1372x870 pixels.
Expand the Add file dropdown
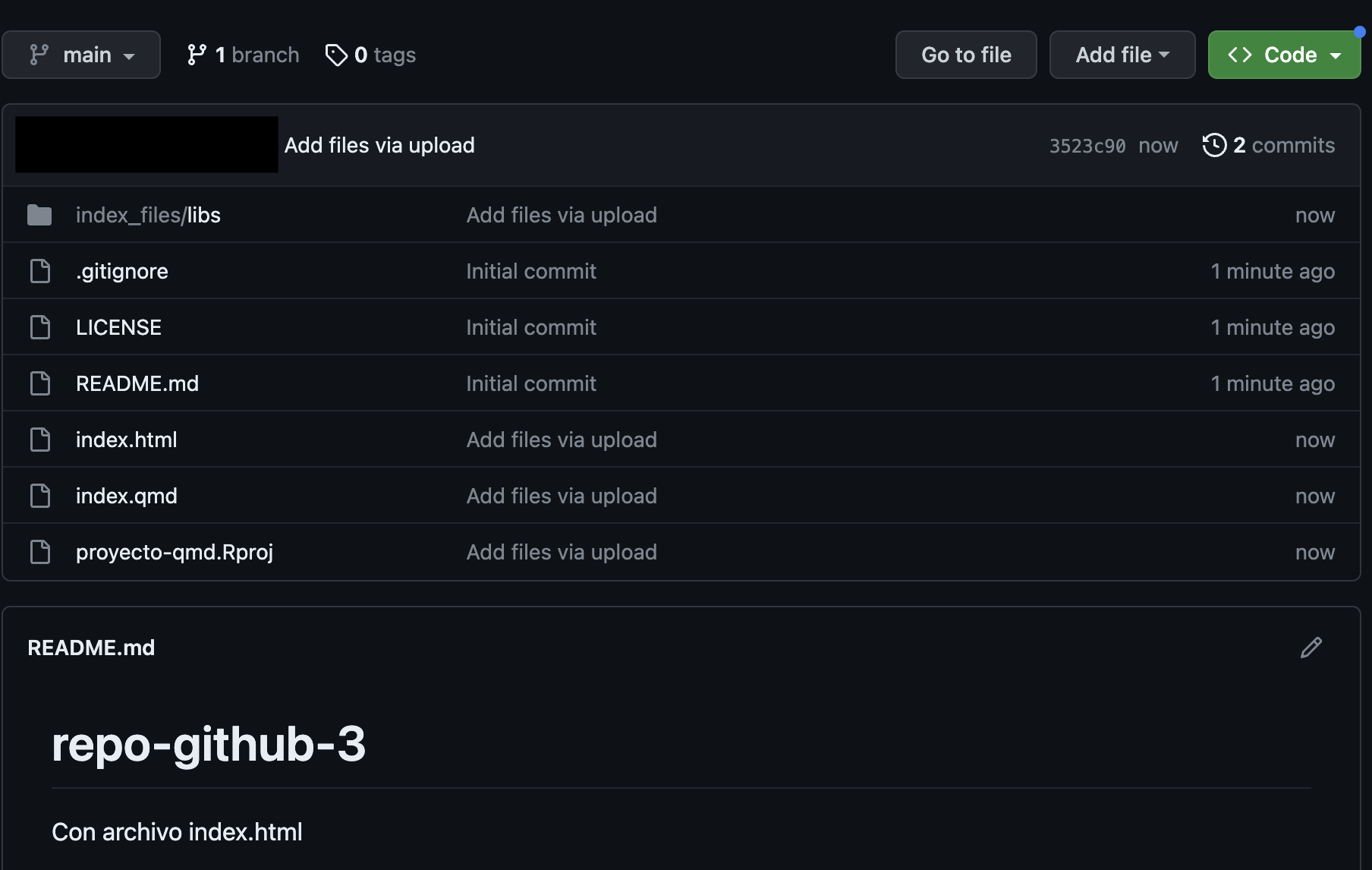click(1122, 55)
